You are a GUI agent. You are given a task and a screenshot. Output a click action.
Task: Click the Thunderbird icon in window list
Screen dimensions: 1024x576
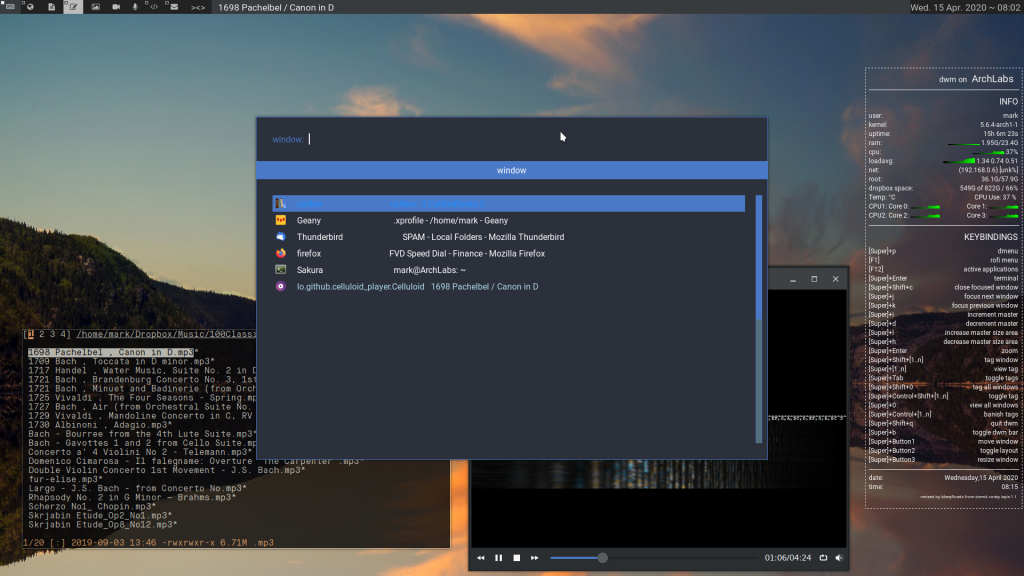tap(280, 237)
